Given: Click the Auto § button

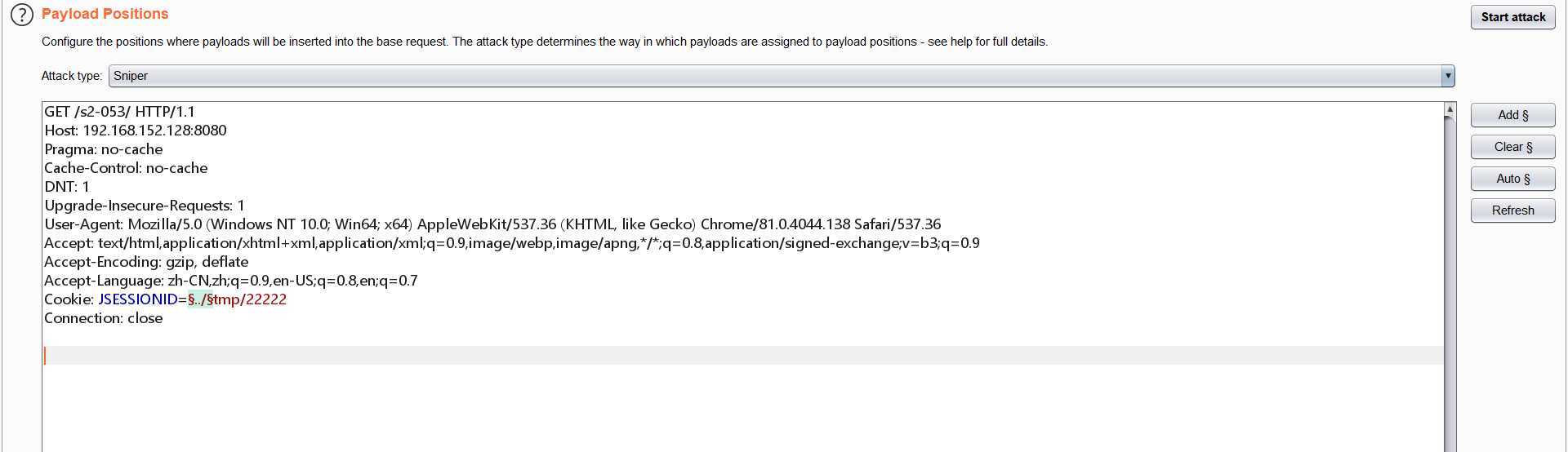Looking at the screenshot, I should click(1512, 179).
